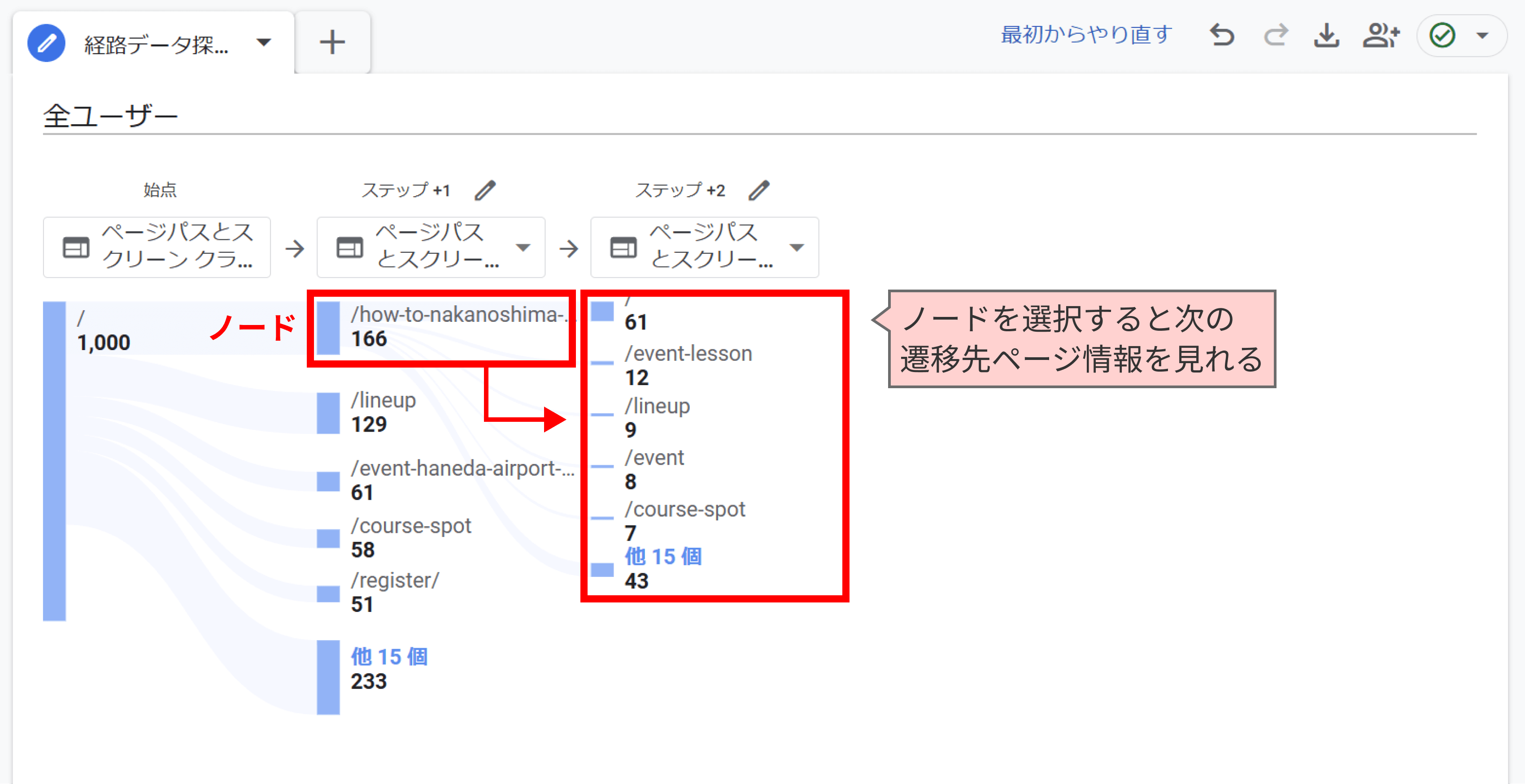
Task: Download the exploration data
Action: click(1327, 35)
